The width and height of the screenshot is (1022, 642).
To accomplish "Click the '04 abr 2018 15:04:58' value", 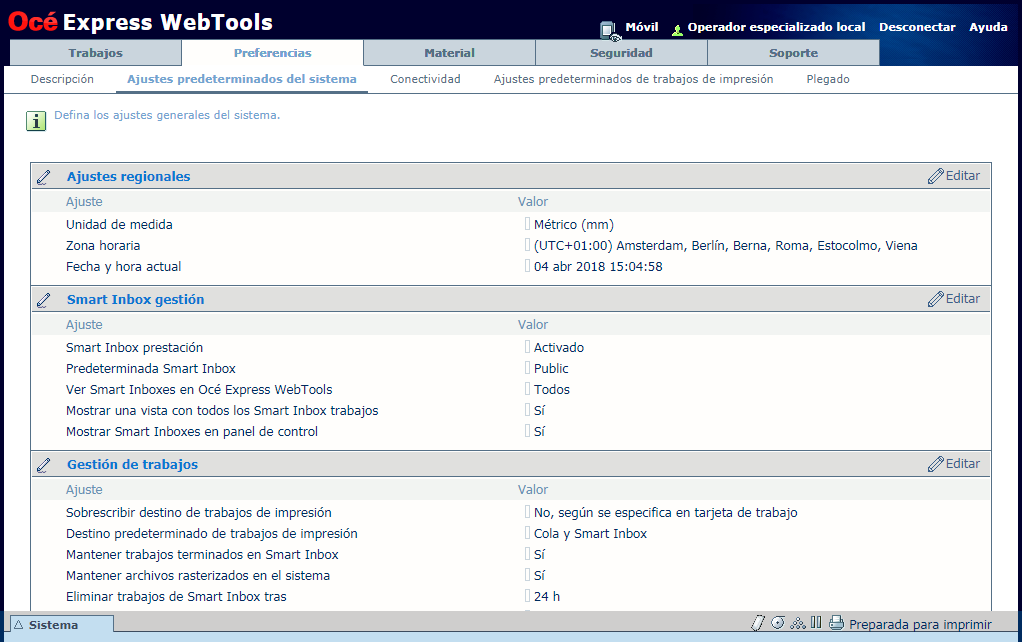I will [598, 267].
